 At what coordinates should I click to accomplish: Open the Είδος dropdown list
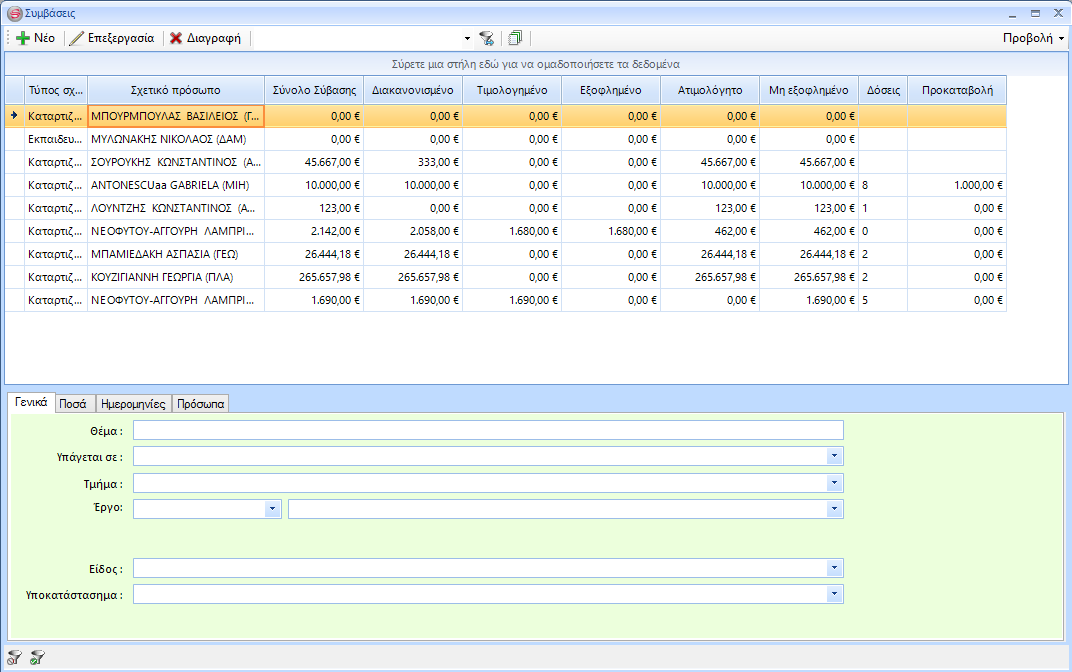point(834,568)
